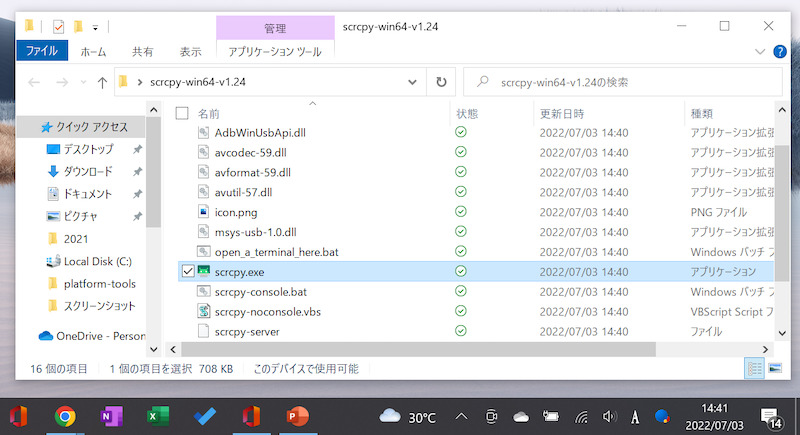The width and height of the screenshot is (800, 435).
Task: Uncheck the scrcpy.exe selection checkbox
Action: (x=187, y=271)
